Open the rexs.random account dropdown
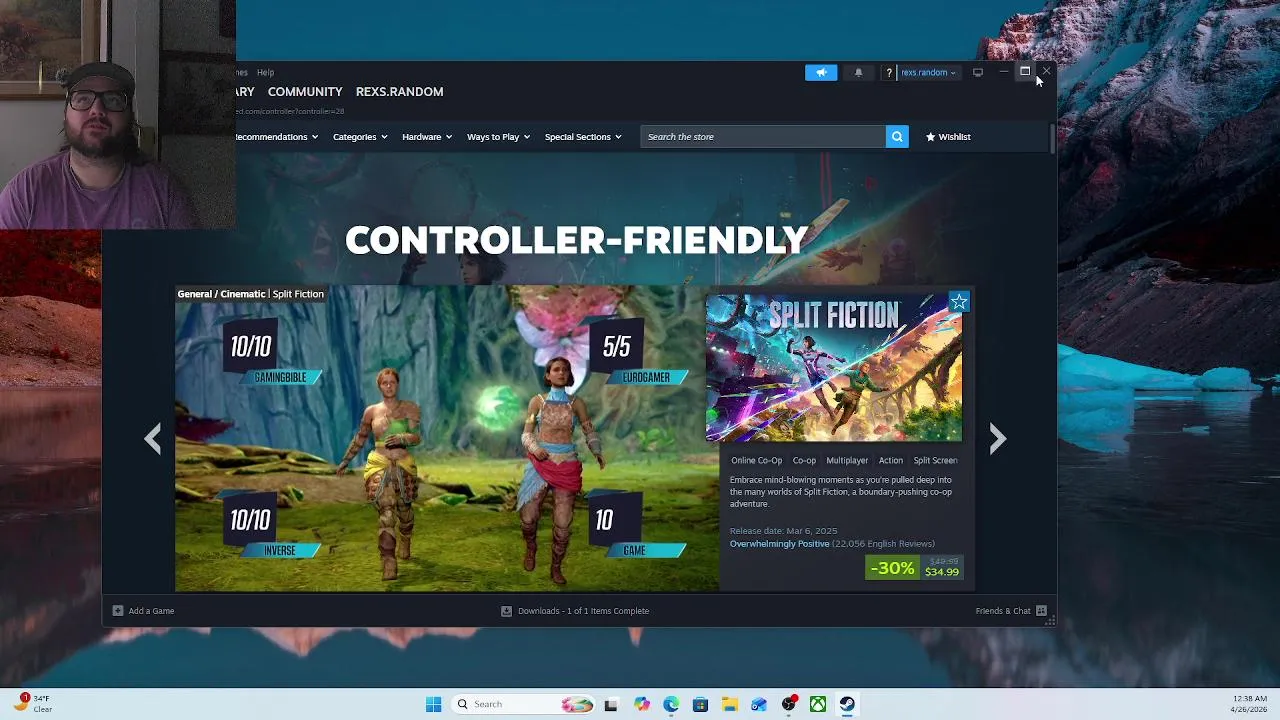The height and width of the screenshot is (720, 1280). [x=928, y=72]
